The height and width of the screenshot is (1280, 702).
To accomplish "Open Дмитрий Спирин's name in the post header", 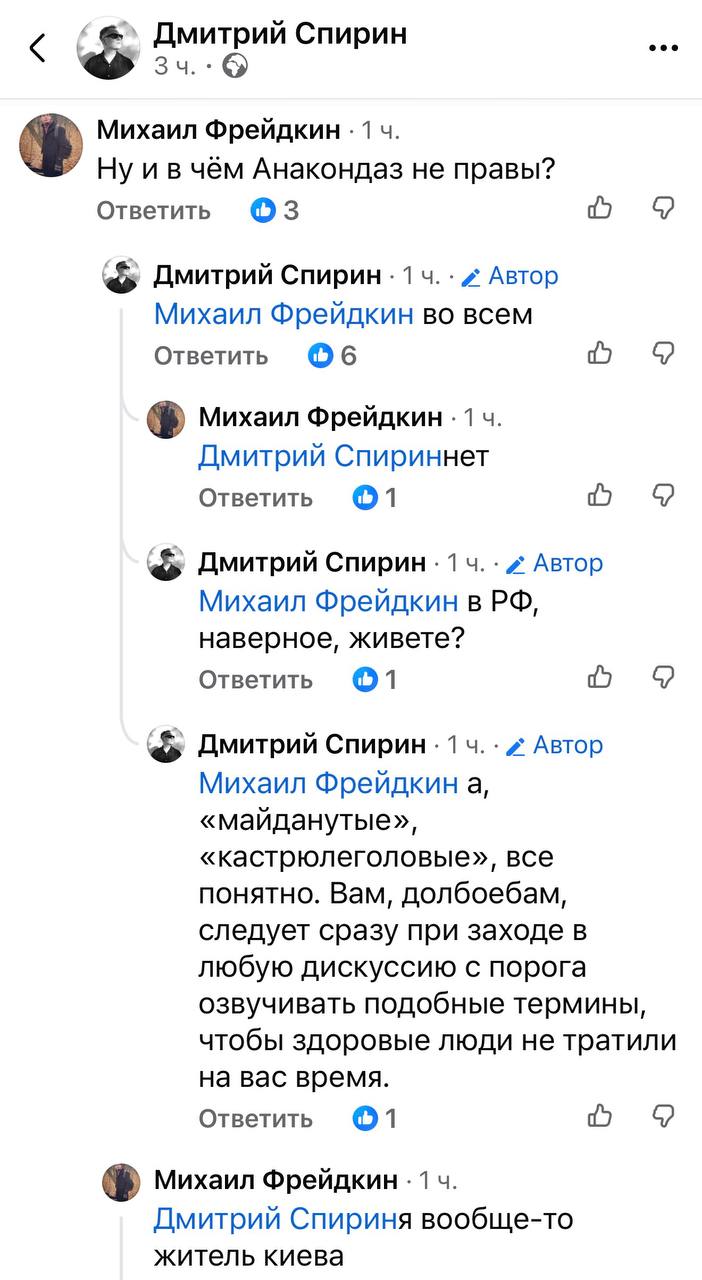I will (280, 34).
